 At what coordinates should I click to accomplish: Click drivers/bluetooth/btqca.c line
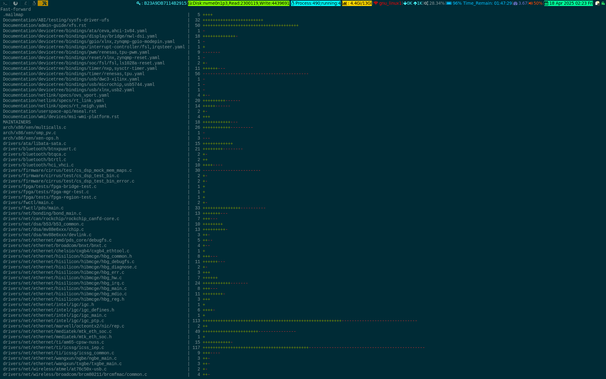(x=34, y=154)
